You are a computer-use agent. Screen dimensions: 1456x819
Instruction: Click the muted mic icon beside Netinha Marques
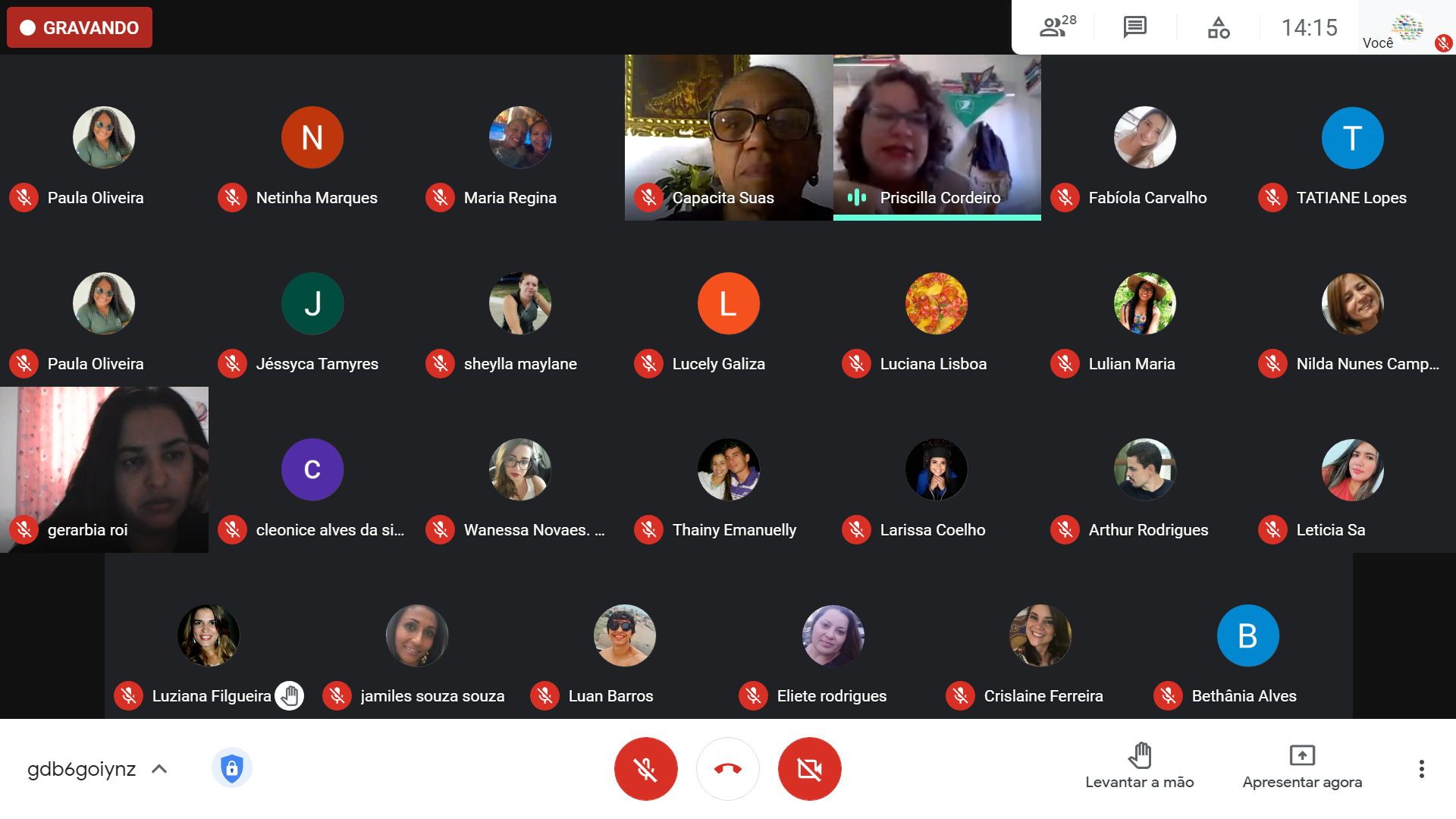click(232, 198)
